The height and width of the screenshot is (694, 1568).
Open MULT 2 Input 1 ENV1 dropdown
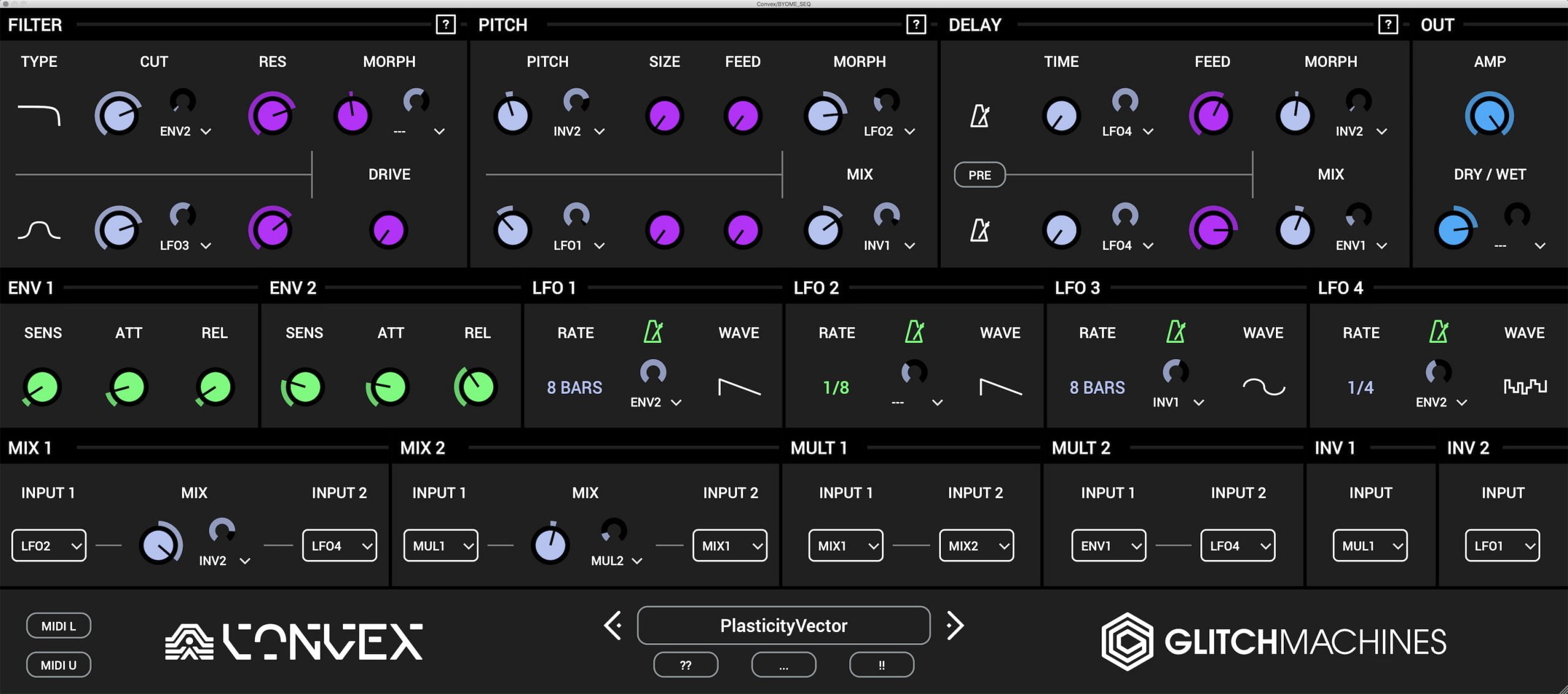click(1108, 546)
